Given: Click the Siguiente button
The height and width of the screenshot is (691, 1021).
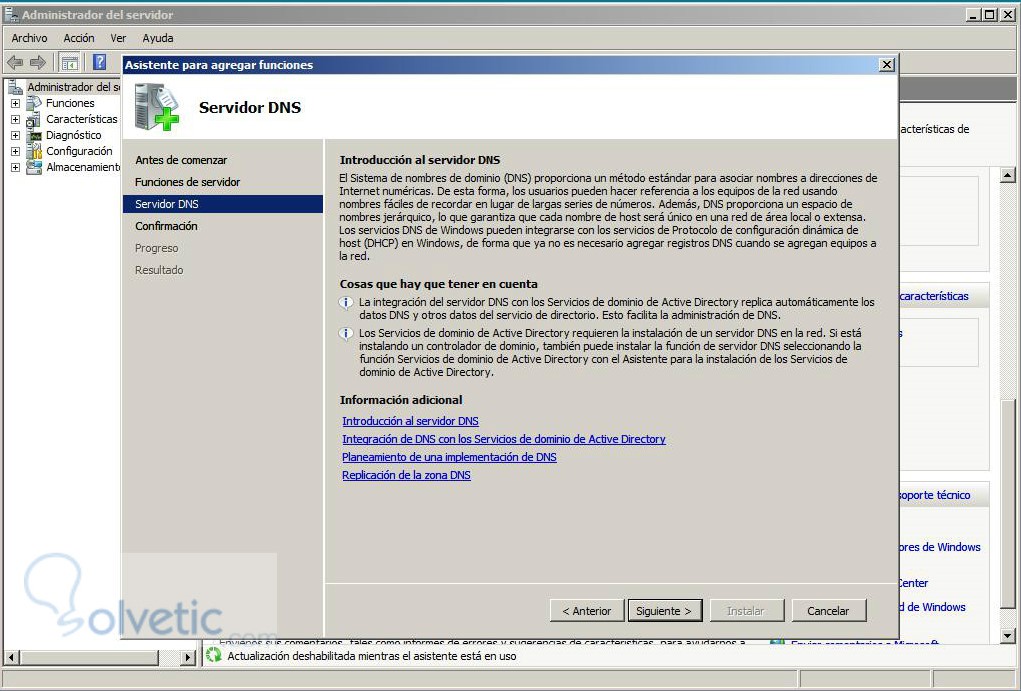Looking at the screenshot, I should (x=665, y=610).
